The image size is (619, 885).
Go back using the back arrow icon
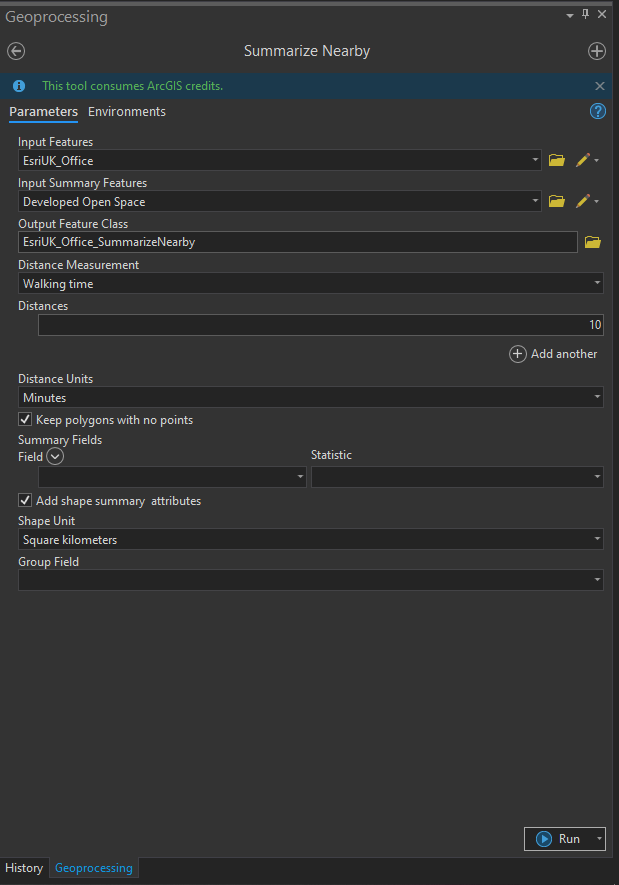(x=16, y=51)
